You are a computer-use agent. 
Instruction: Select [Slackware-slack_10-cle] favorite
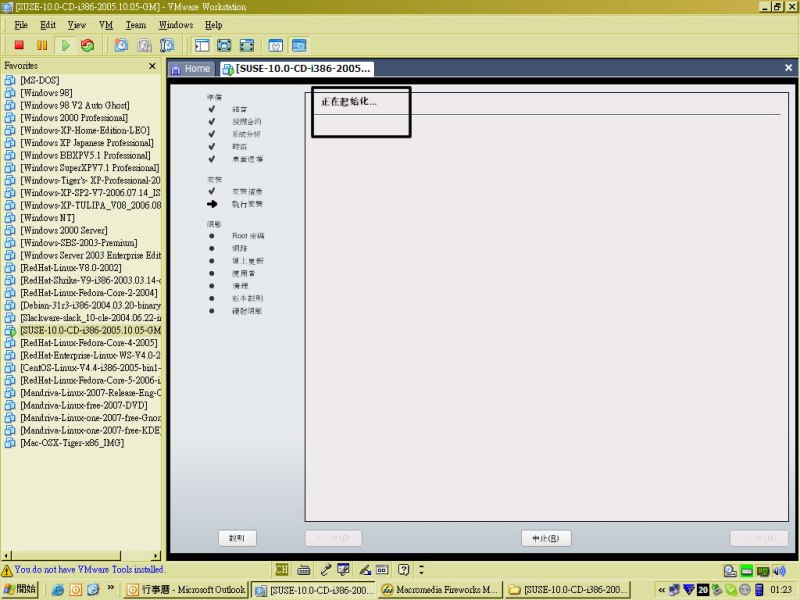[x=90, y=318]
